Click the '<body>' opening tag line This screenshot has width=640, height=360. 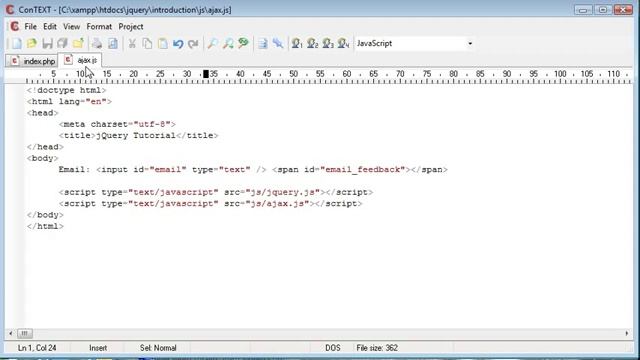point(42,158)
